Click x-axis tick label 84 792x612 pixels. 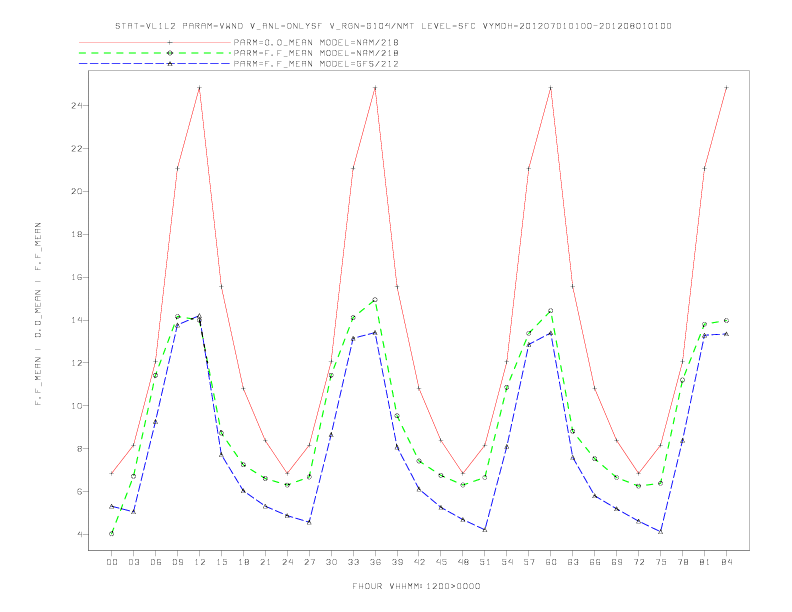click(x=727, y=562)
